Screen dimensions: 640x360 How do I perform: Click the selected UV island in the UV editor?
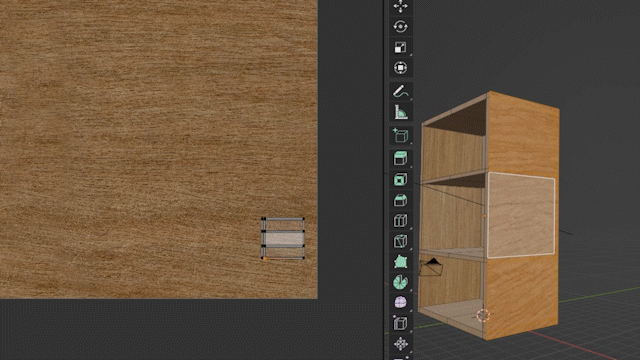click(283, 238)
